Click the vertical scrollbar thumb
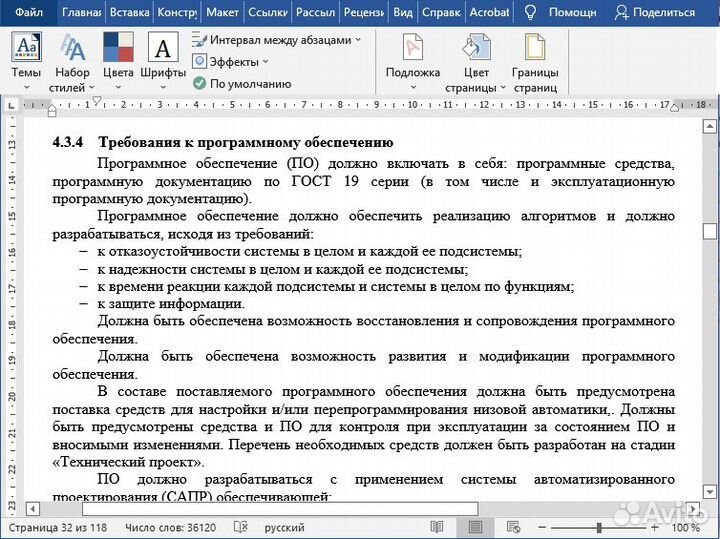Screen dimensions: 720x539 click(710, 231)
